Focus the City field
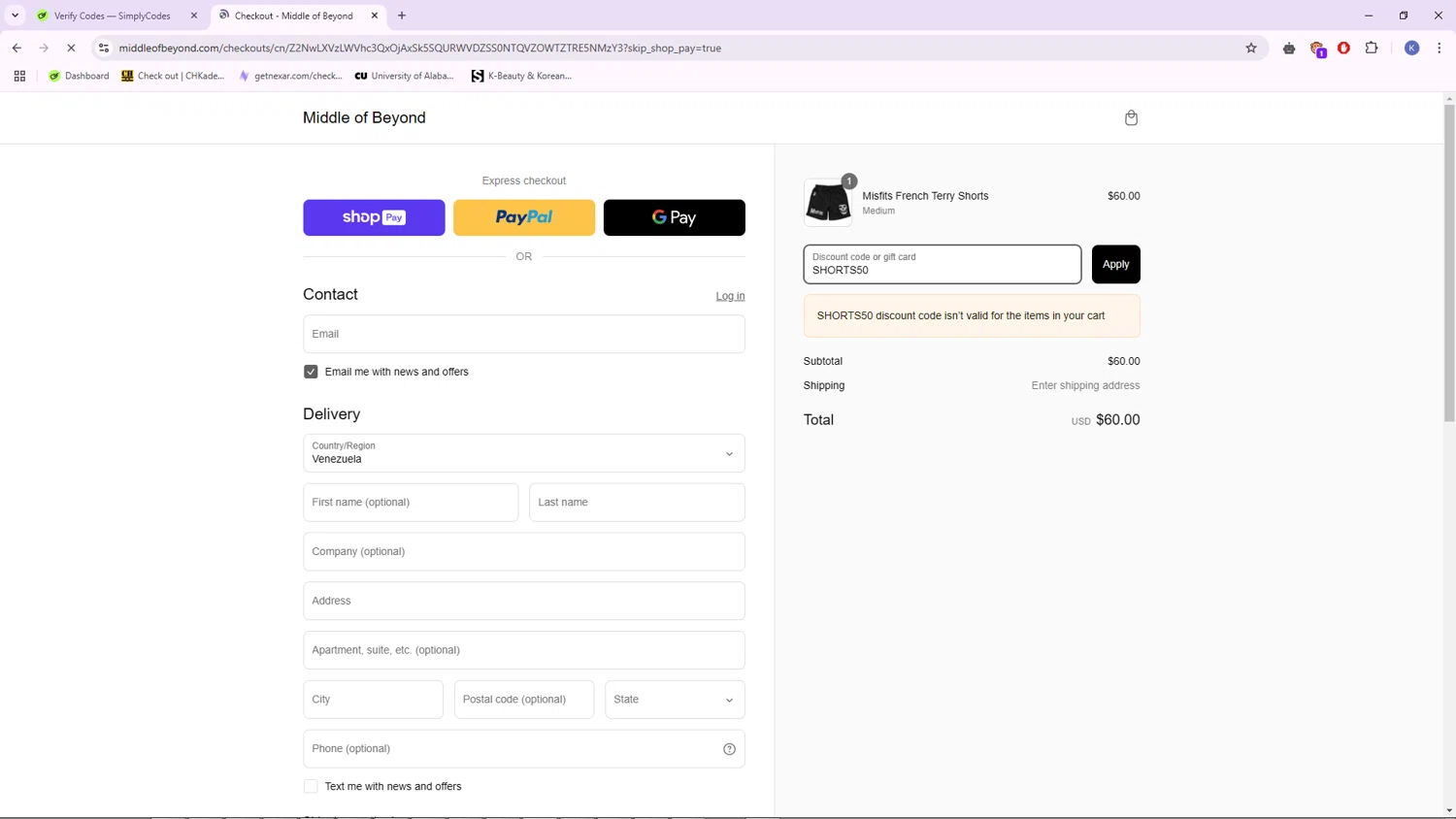 point(373,700)
